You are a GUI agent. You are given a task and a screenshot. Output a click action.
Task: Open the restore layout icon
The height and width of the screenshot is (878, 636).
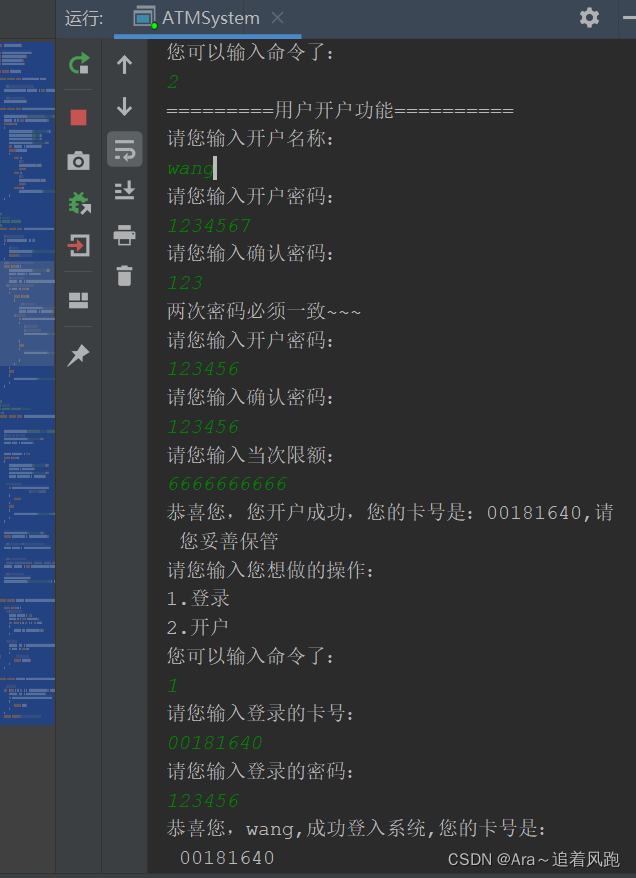click(78, 301)
